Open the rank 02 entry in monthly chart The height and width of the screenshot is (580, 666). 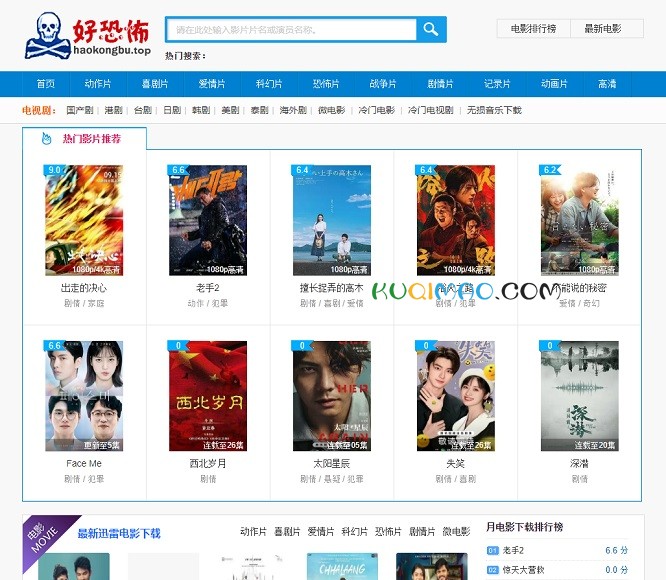pyautogui.click(x=523, y=570)
